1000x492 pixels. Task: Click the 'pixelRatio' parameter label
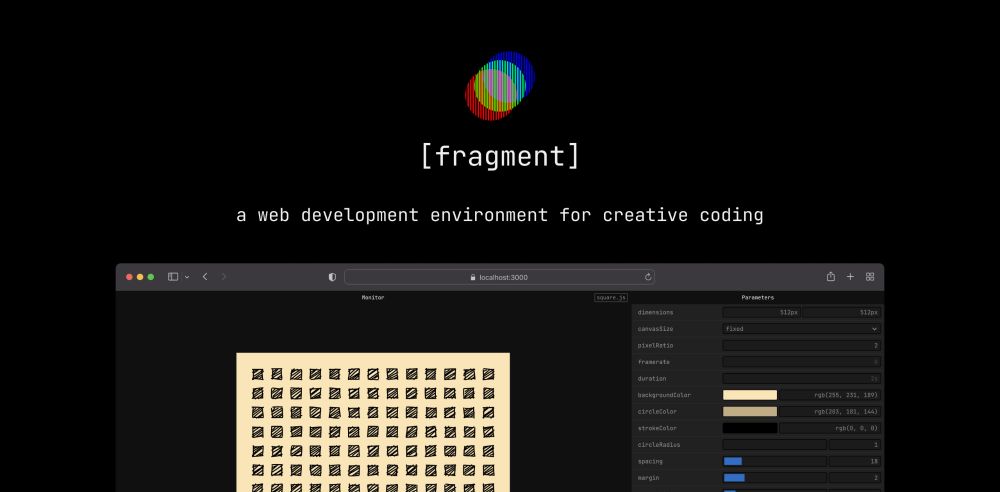click(655, 346)
